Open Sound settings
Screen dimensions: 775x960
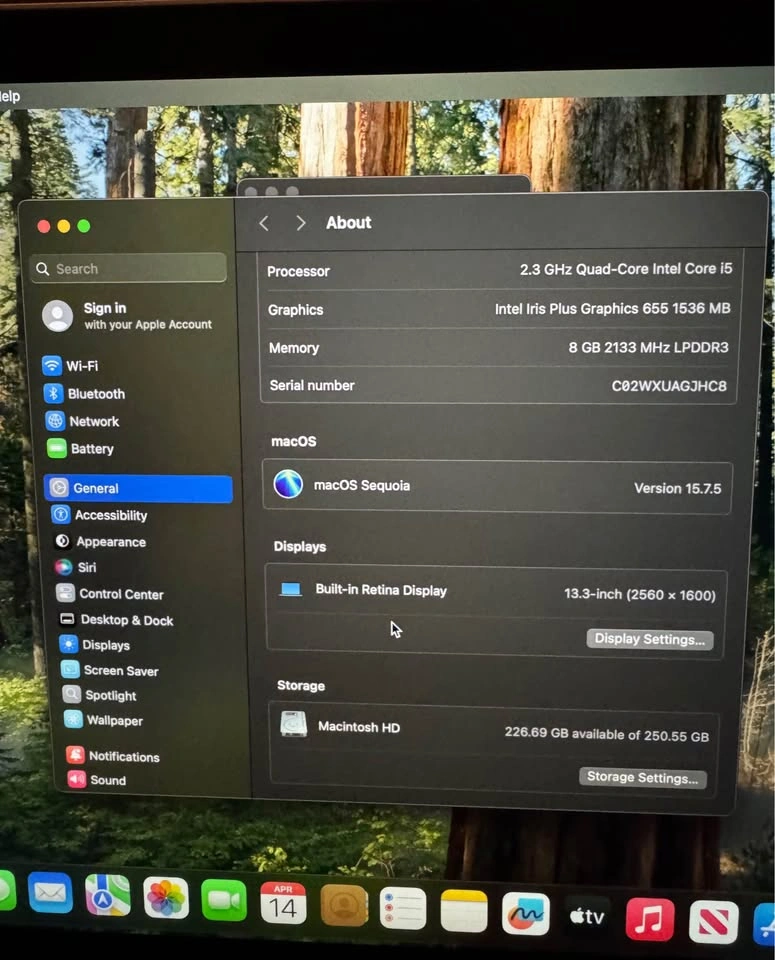(97, 779)
